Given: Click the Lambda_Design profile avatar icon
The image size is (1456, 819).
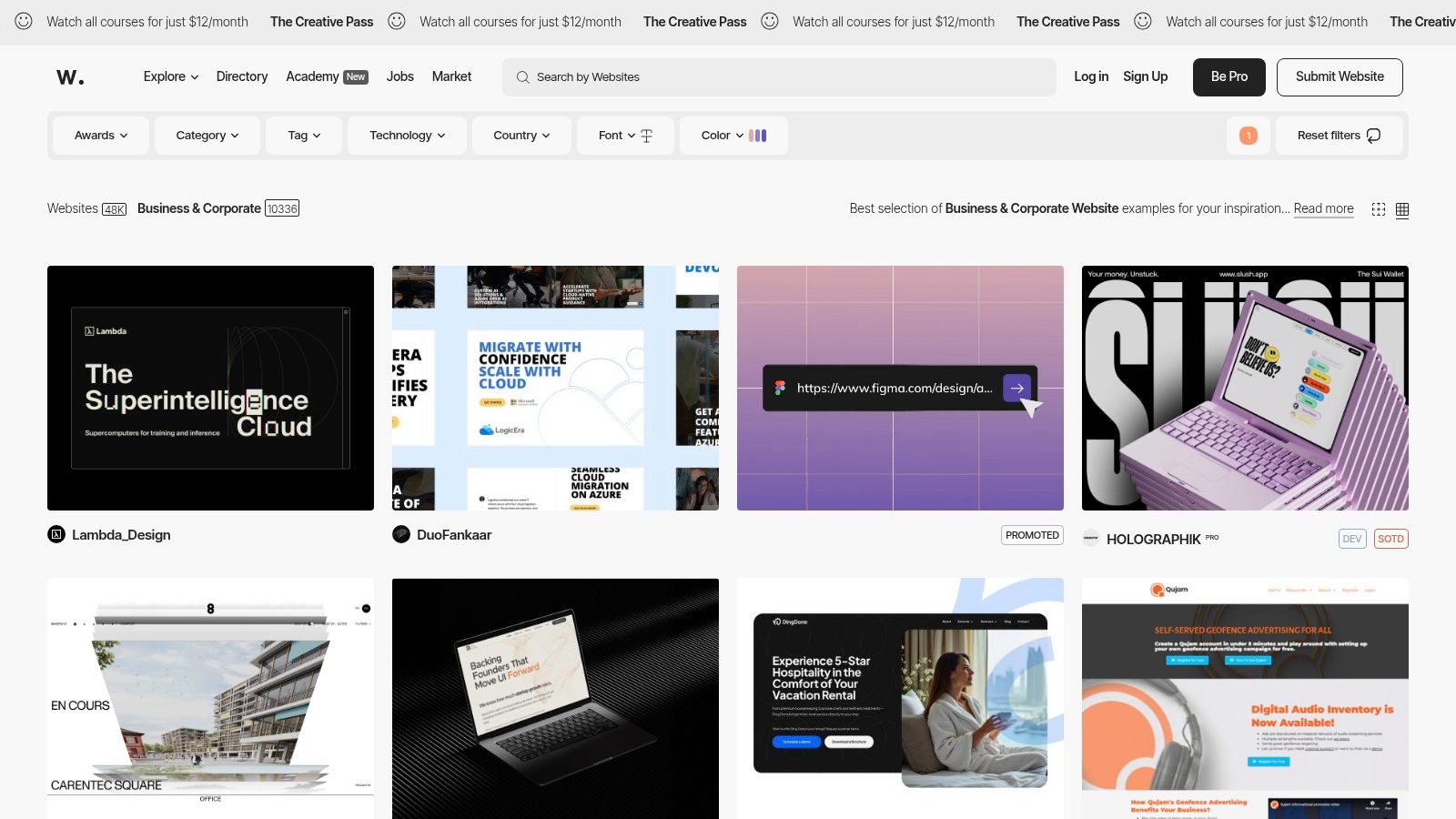Looking at the screenshot, I should pyautogui.click(x=56, y=535).
